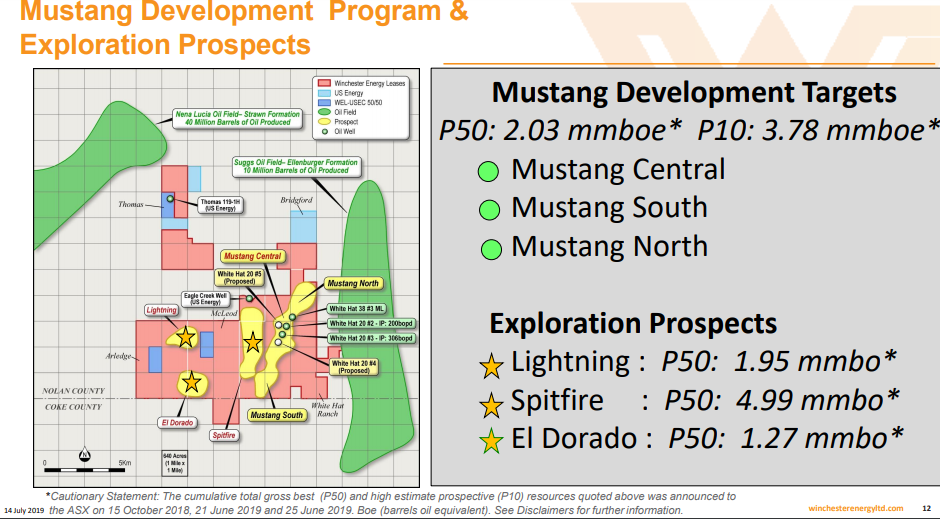Select the orange slide title text
940x519 pixels.
pyautogui.click(x=244, y=28)
